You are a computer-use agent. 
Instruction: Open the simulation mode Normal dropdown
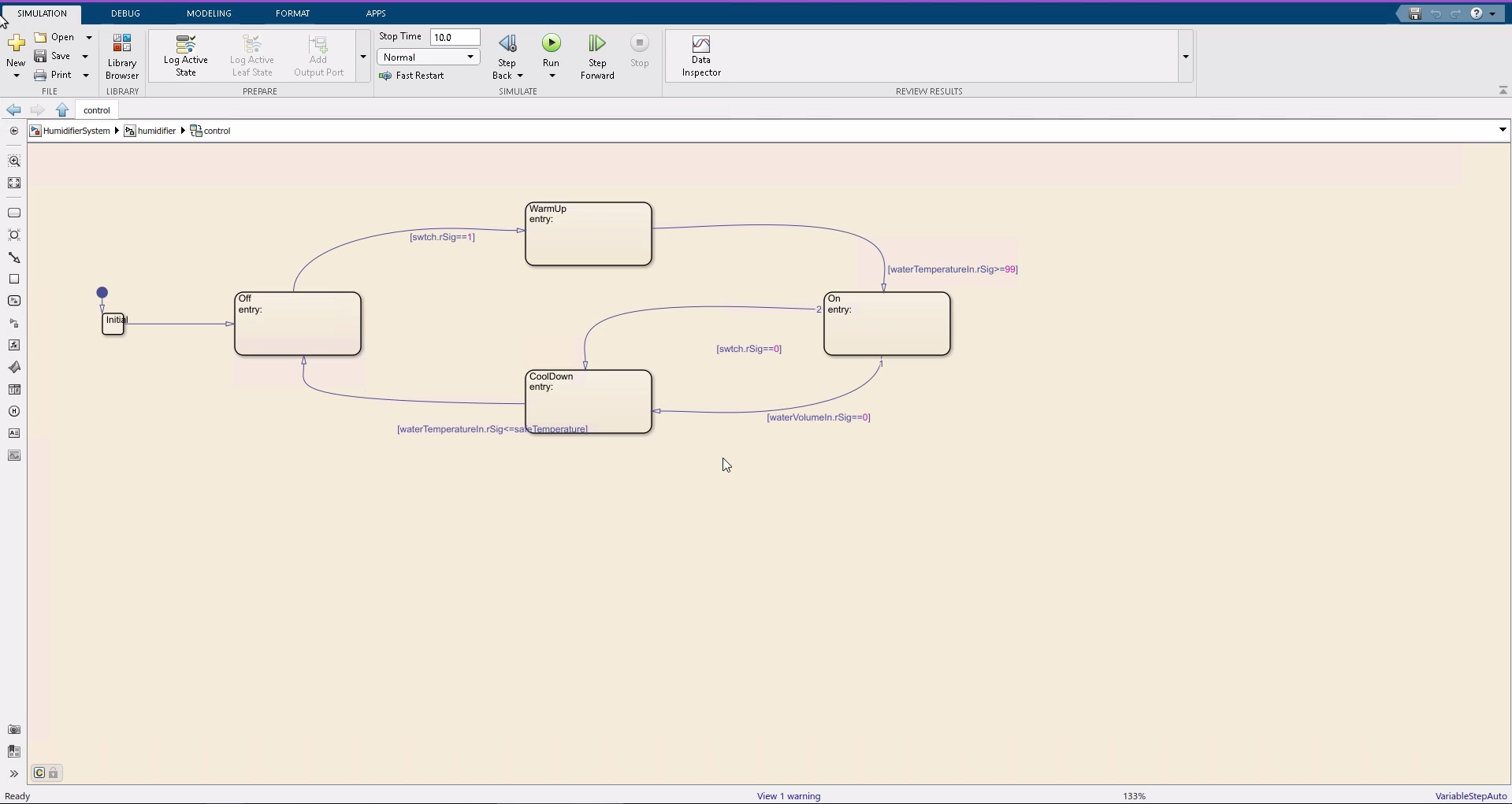[x=428, y=57]
